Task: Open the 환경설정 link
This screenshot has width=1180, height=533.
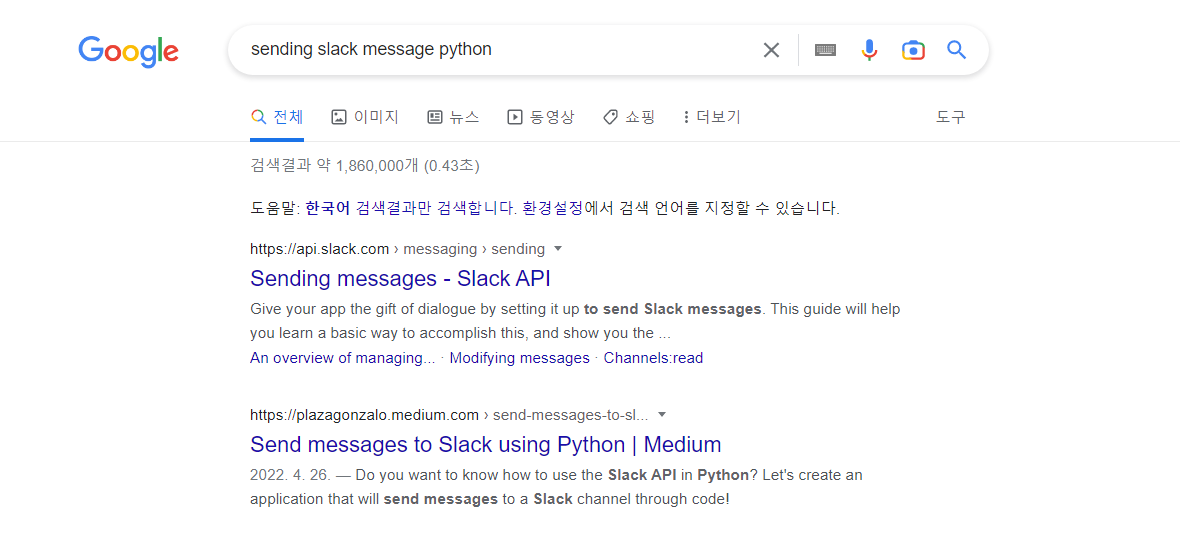Action: pos(552,209)
